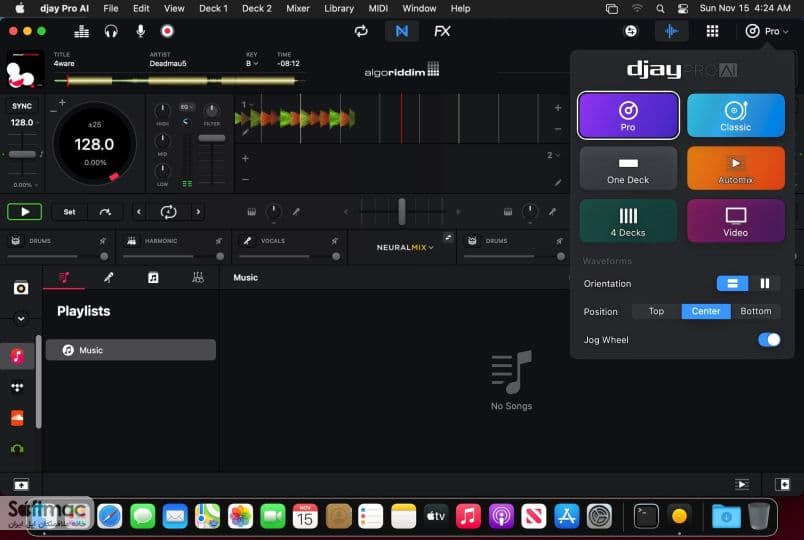Click the HARMONIC volume slider

click(x=173, y=256)
